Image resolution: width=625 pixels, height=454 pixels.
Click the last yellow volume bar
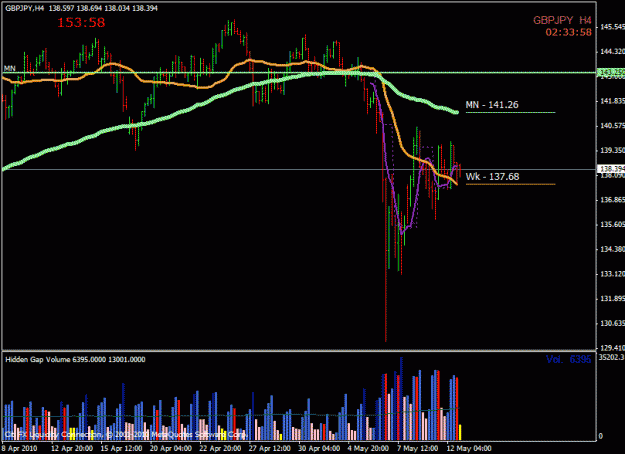point(460,432)
